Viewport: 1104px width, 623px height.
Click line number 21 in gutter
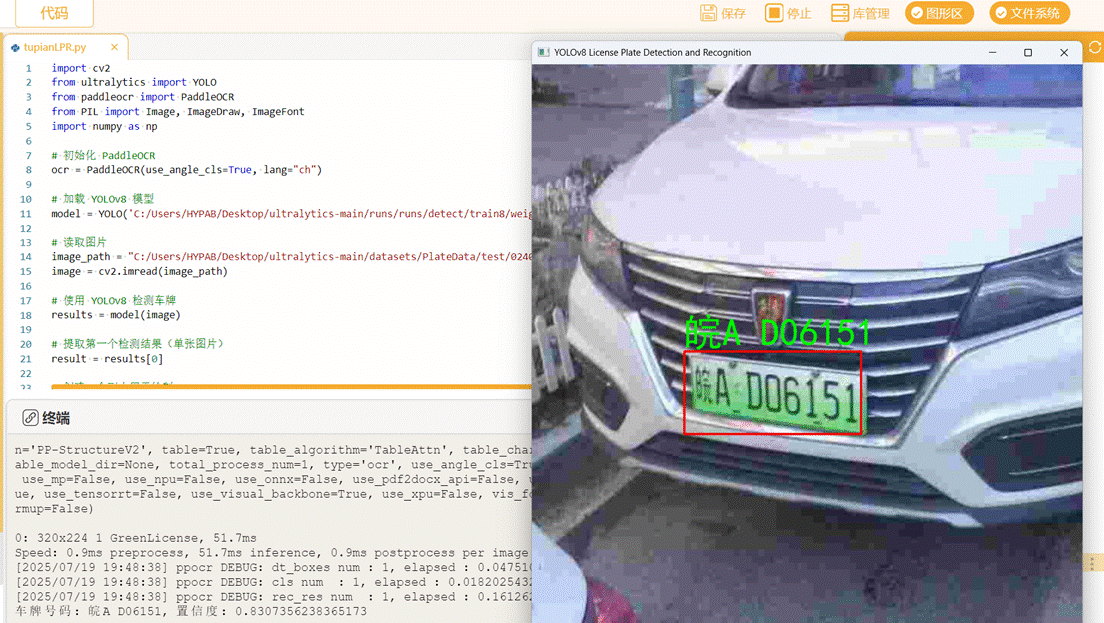pos(26,359)
